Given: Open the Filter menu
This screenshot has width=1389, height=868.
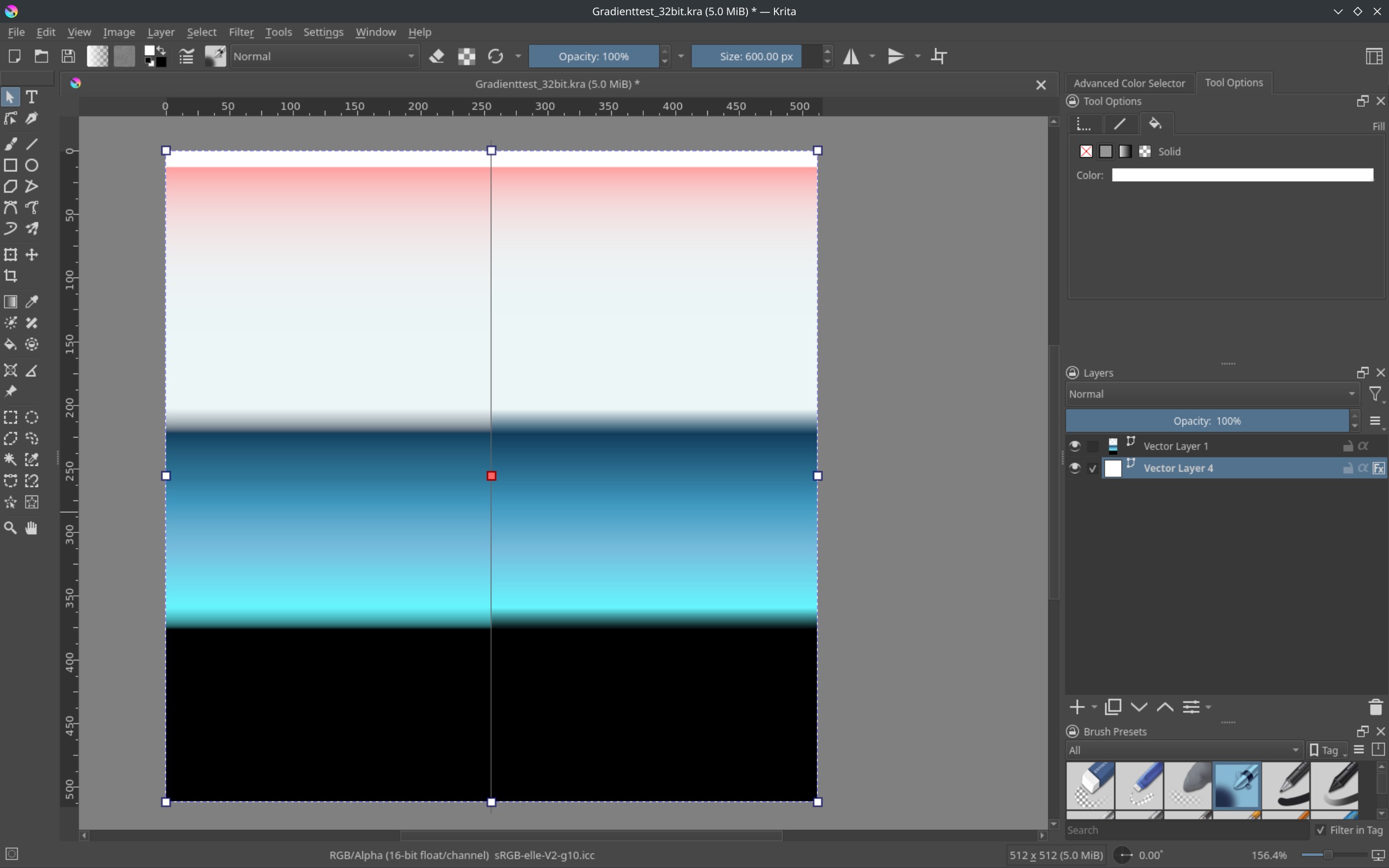Looking at the screenshot, I should pos(241,32).
